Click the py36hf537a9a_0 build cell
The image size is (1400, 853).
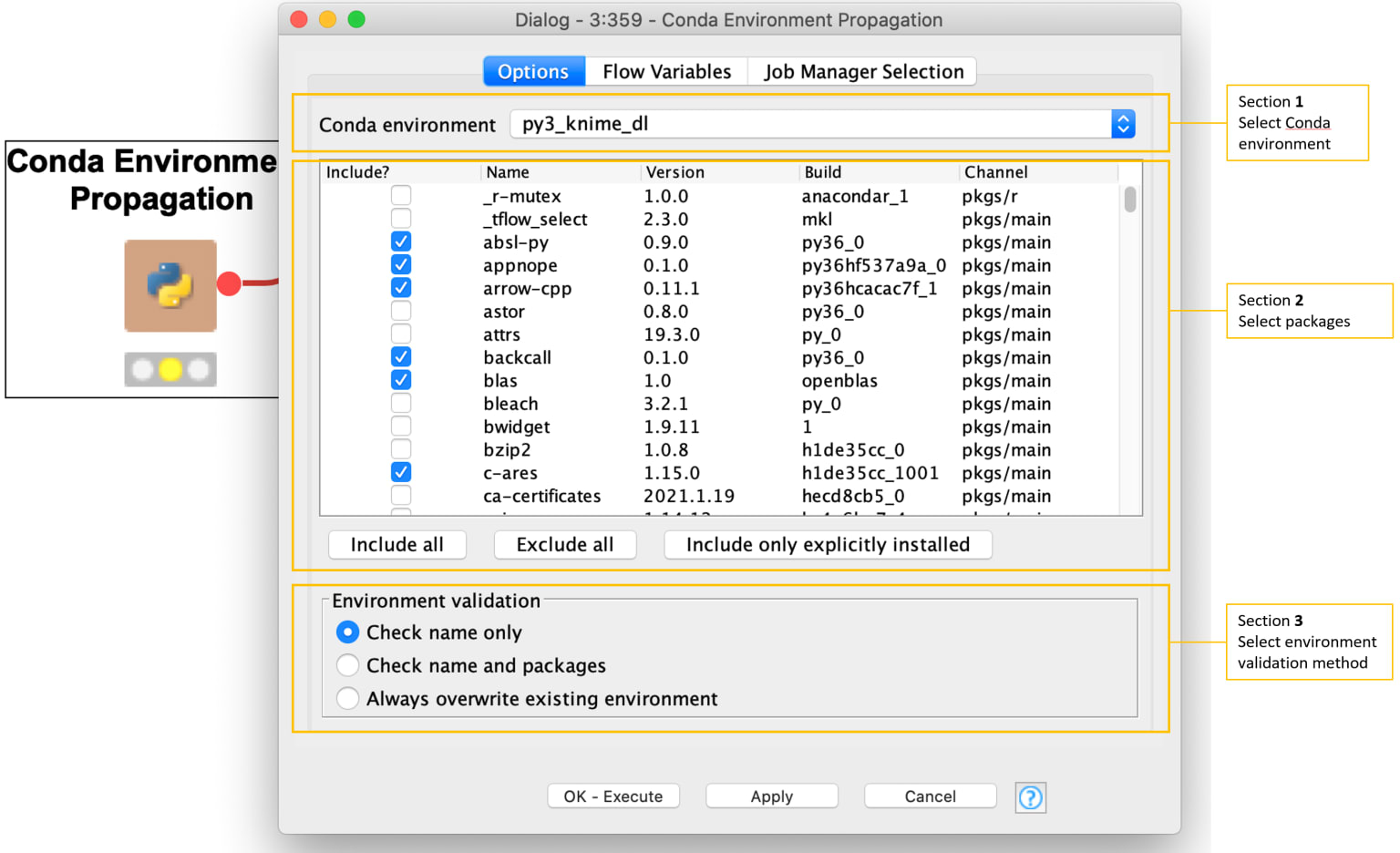(x=874, y=266)
